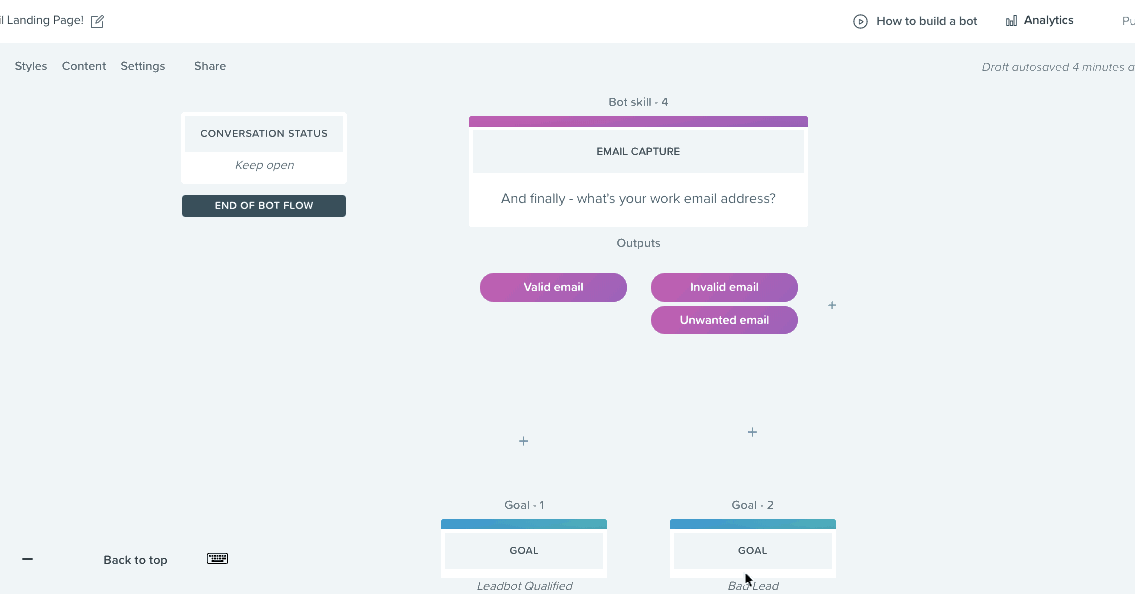Screen dimensions: 1135x594
Task: Click Back to top
Action: point(135,559)
